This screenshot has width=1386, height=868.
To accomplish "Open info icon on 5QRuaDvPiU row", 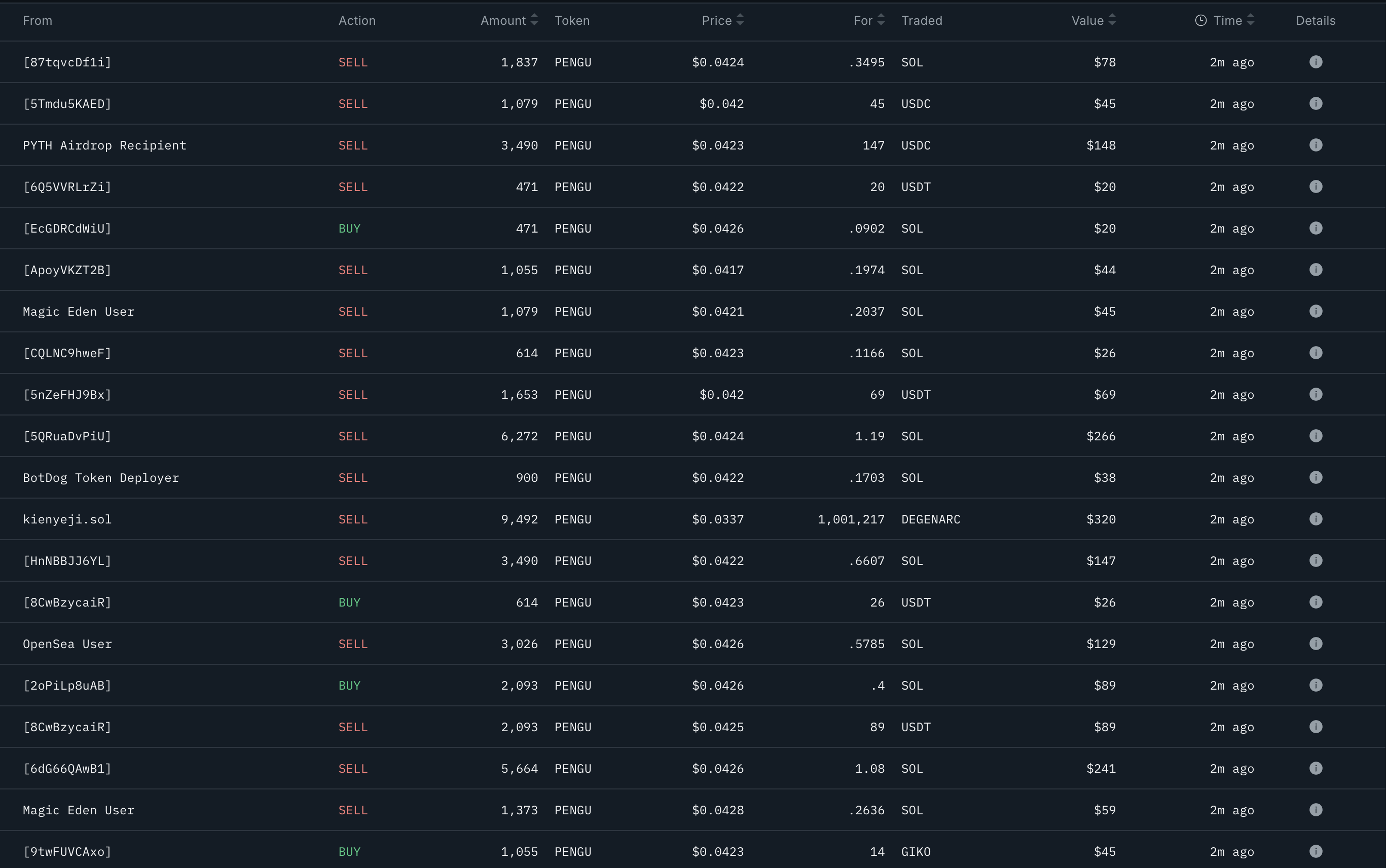I will (1316, 436).
